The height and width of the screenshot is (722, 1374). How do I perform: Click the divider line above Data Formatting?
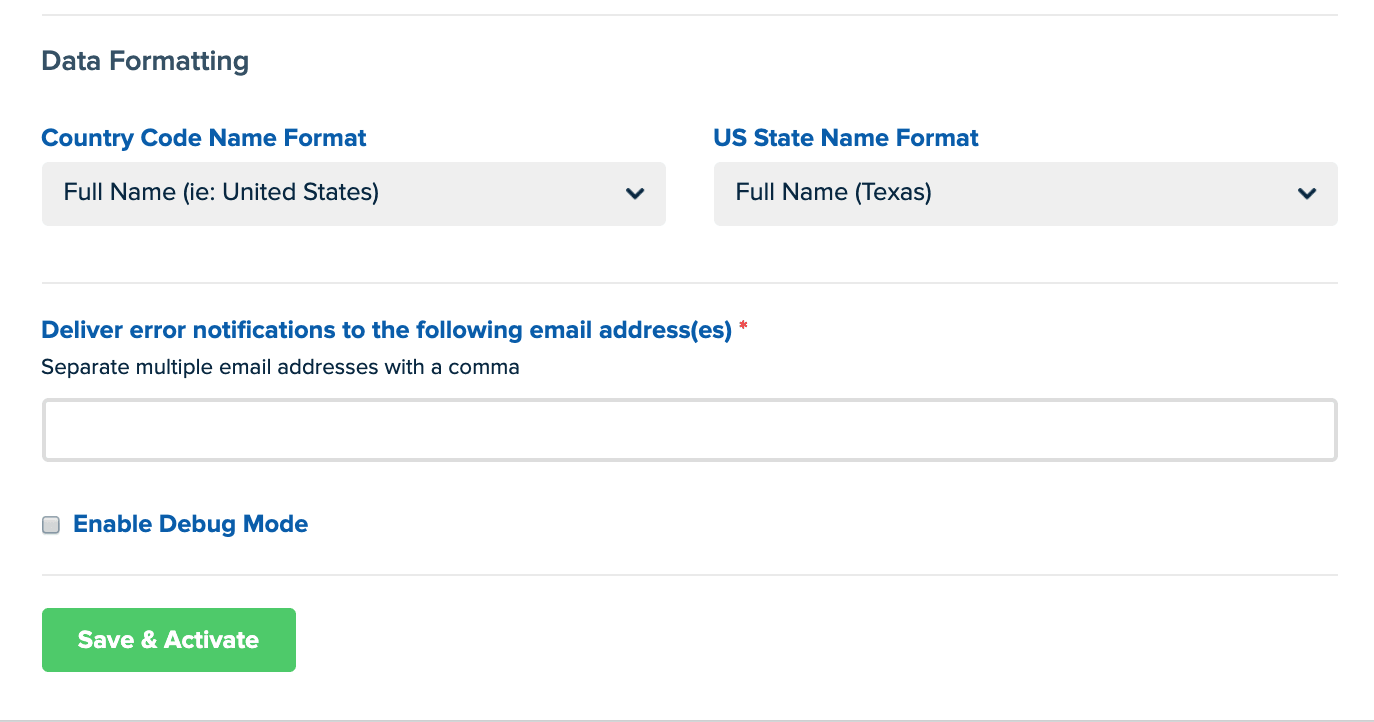pos(689,15)
